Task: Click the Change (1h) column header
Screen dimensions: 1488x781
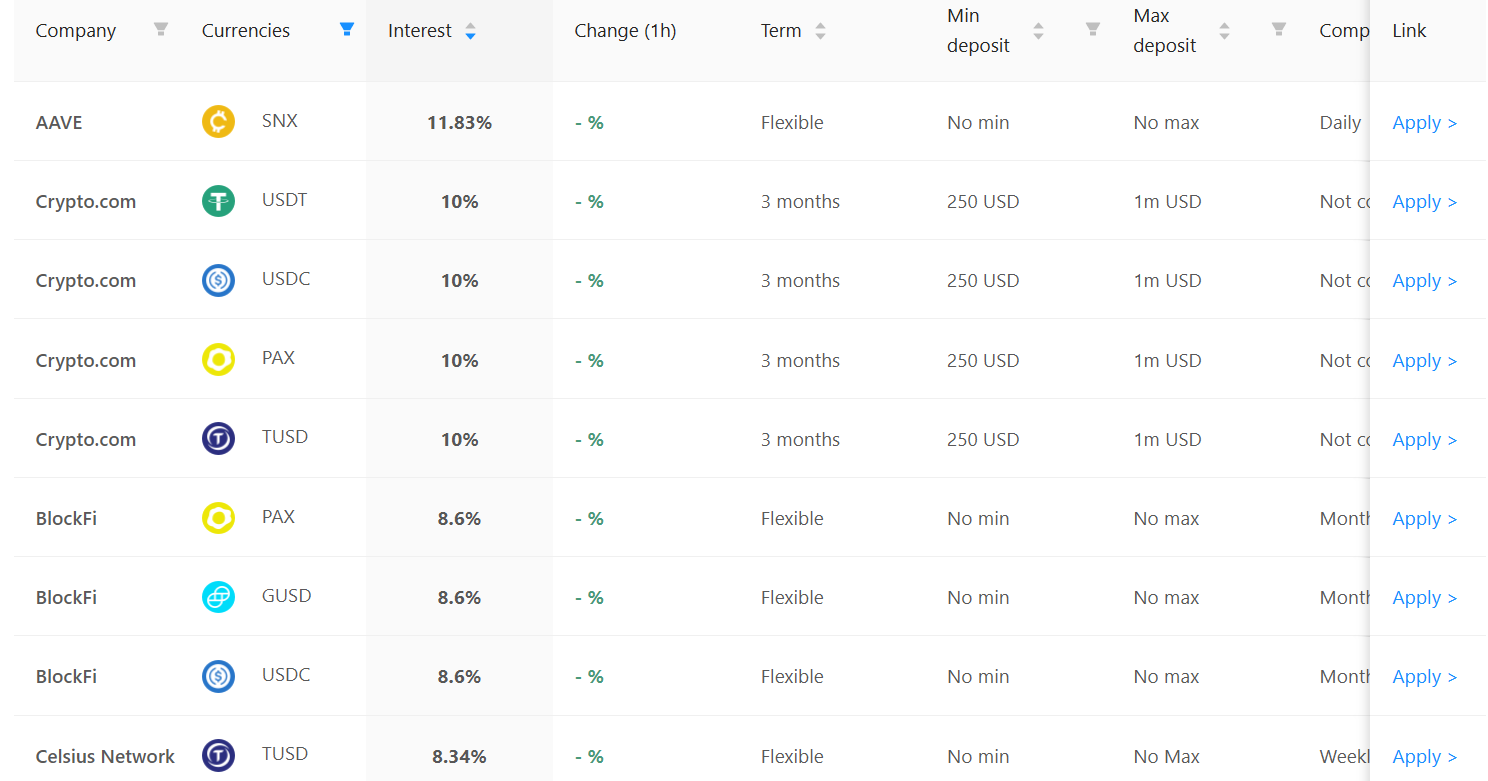Action: pyautogui.click(x=625, y=31)
